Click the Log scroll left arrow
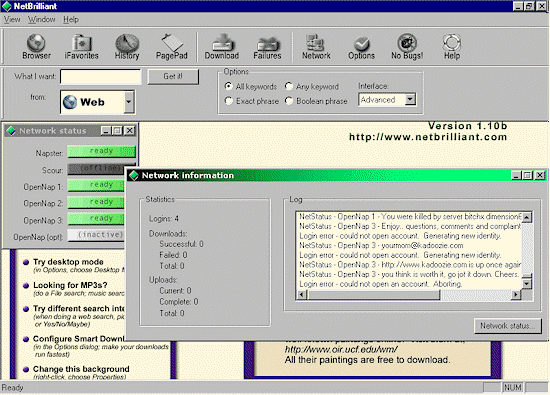The height and width of the screenshot is (395, 550). 301,295
